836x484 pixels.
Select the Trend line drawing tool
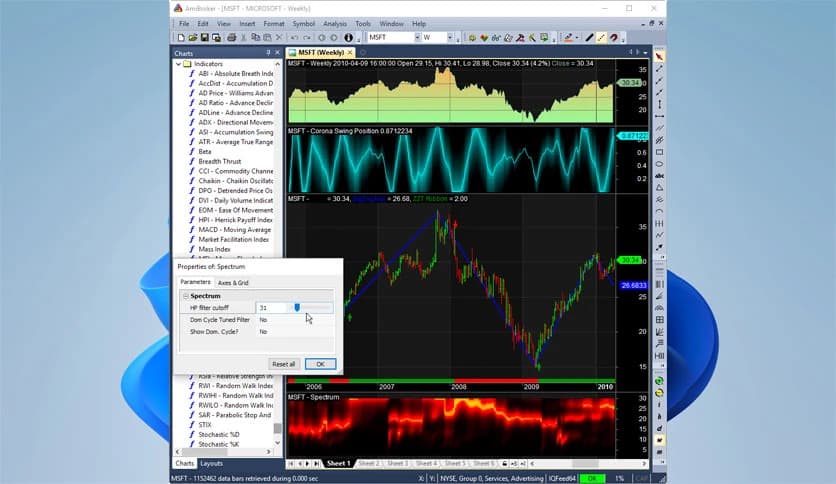point(660,69)
